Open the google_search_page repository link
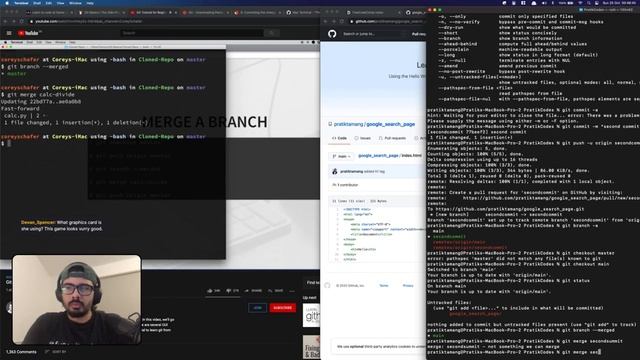The height and width of the screenshot is (360, 640). coord(391,124)
